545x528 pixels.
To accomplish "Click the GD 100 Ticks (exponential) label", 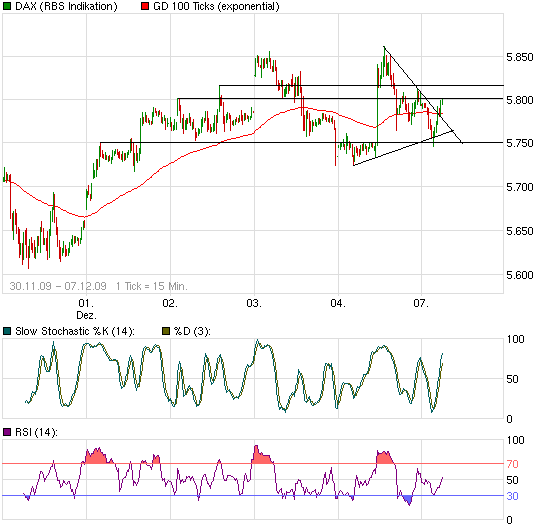I will point(216,6).
